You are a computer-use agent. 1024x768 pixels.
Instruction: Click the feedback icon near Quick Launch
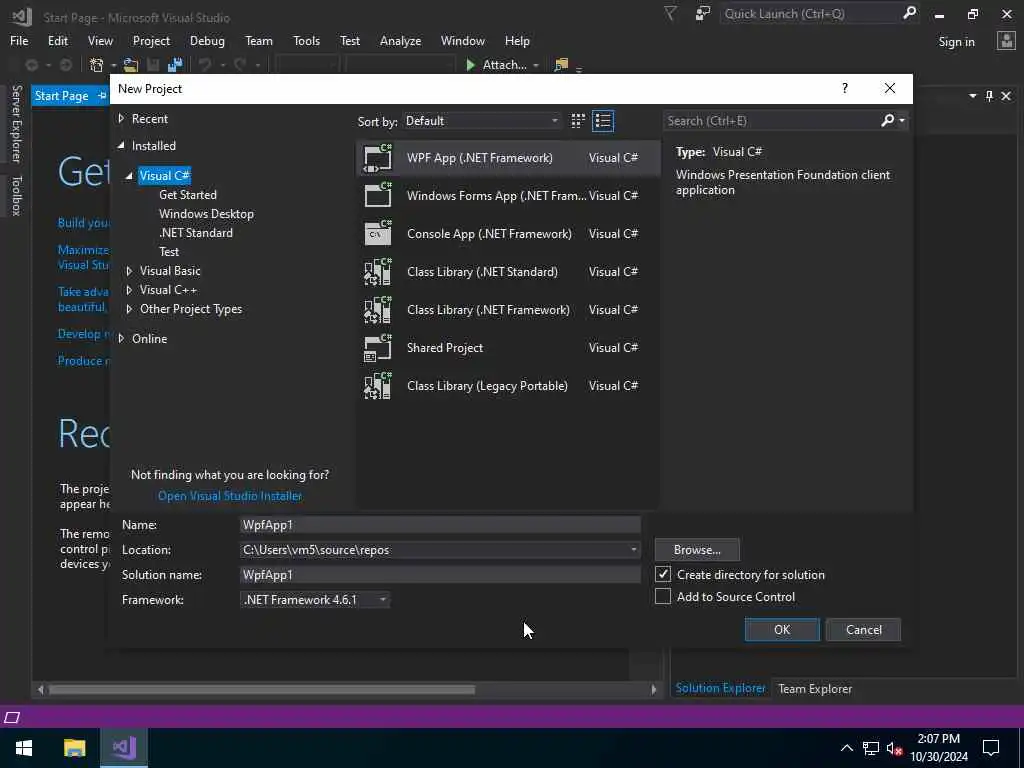click(x=703, y=14)
